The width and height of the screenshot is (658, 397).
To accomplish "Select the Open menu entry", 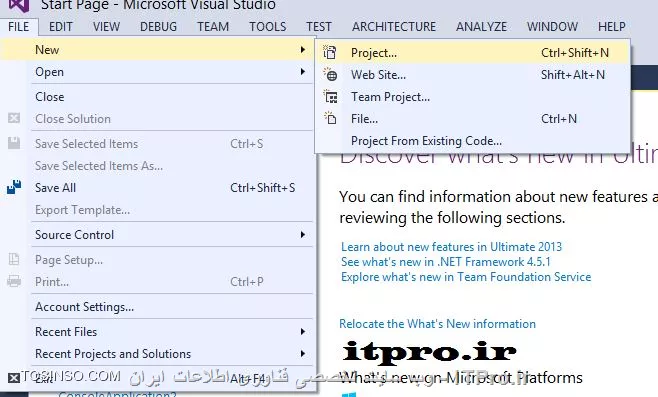I will point(157,72).
